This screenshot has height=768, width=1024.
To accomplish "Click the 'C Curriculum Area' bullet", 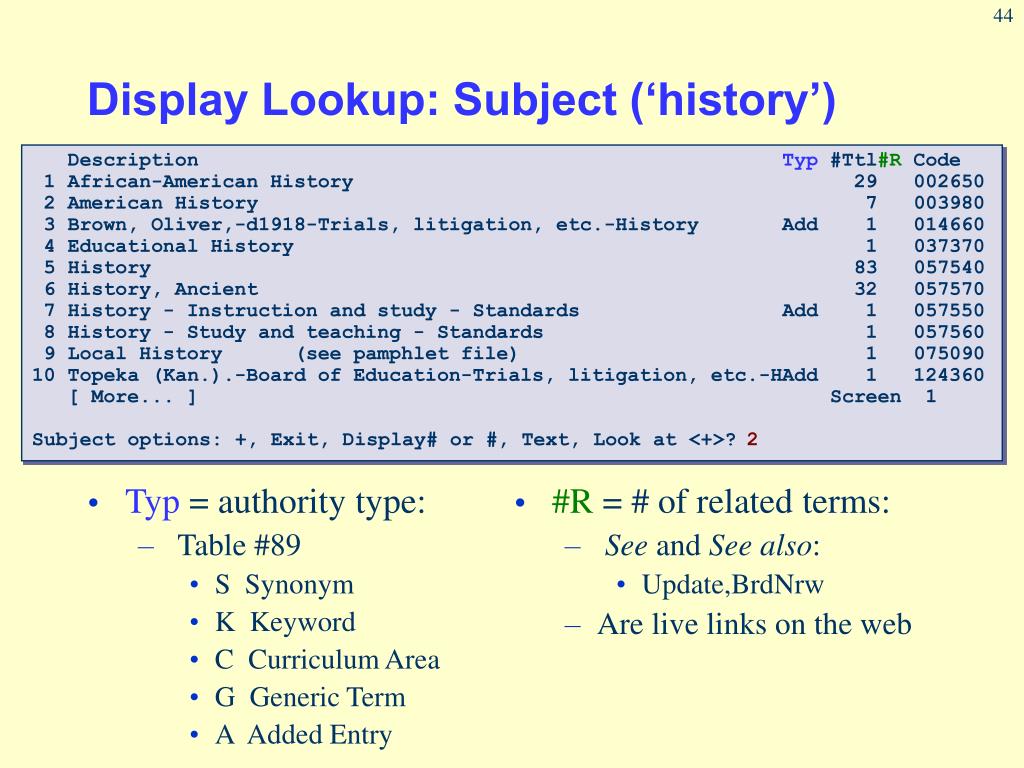I will (327, 660).
